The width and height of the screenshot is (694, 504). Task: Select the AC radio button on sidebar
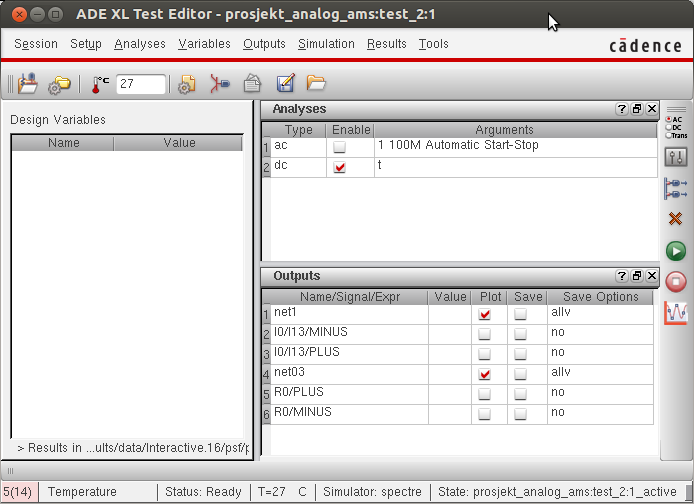(x=668, y=119)
